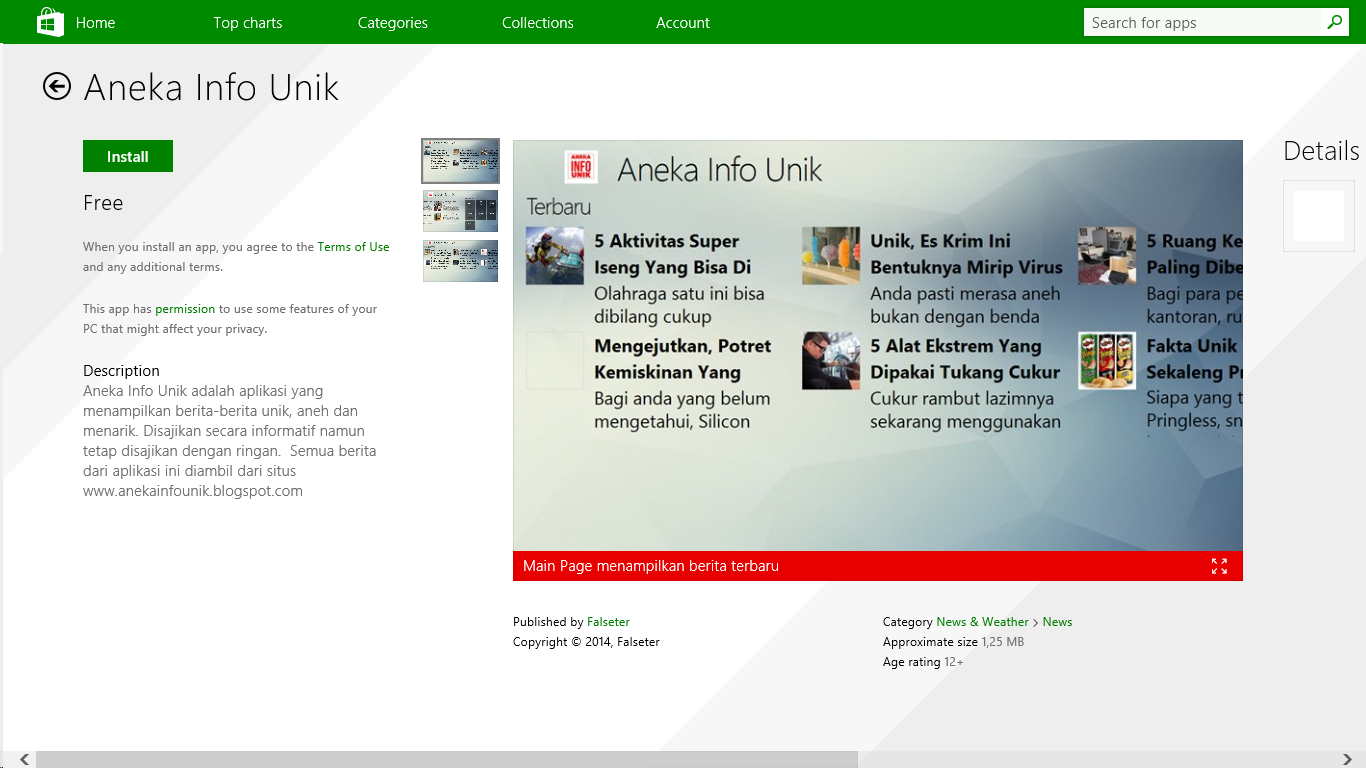Expand screenshot with the fullscreen icon
The width and height of the screenshot is (1366, 768).
click(x=1219, y=566)
